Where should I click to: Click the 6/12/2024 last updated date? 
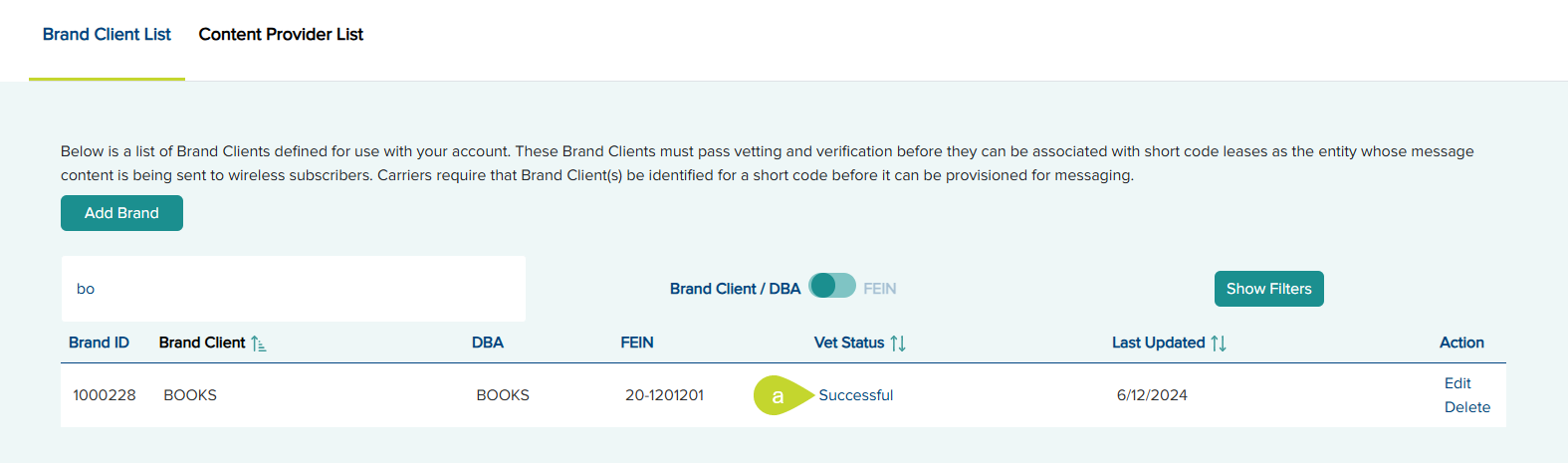pos(1152,395)
